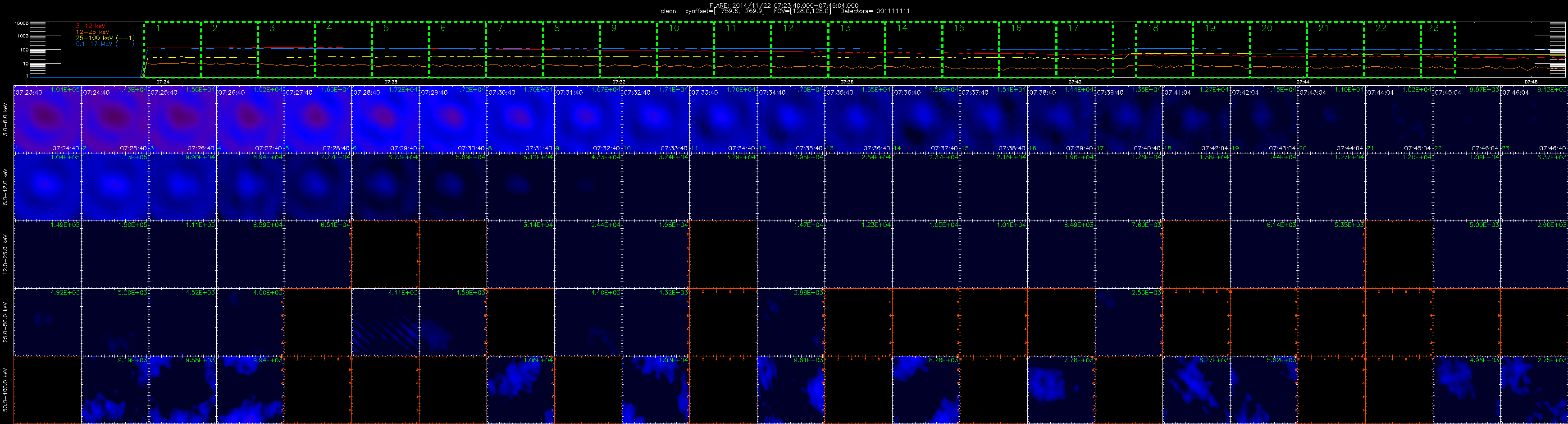Open 3.0-6.0 keV image starting 07:23:40
The height and width of the screenshot is (424, 1568).
coord(47,119)
